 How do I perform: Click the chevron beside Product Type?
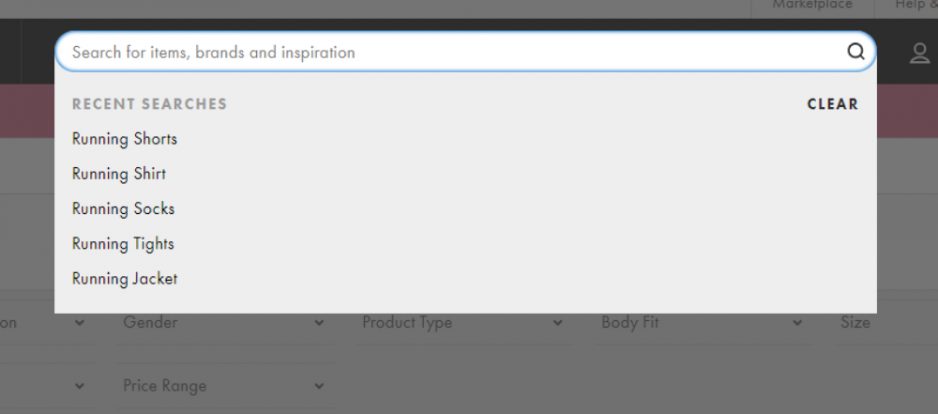pyautogui.click(x=558, y=323)
